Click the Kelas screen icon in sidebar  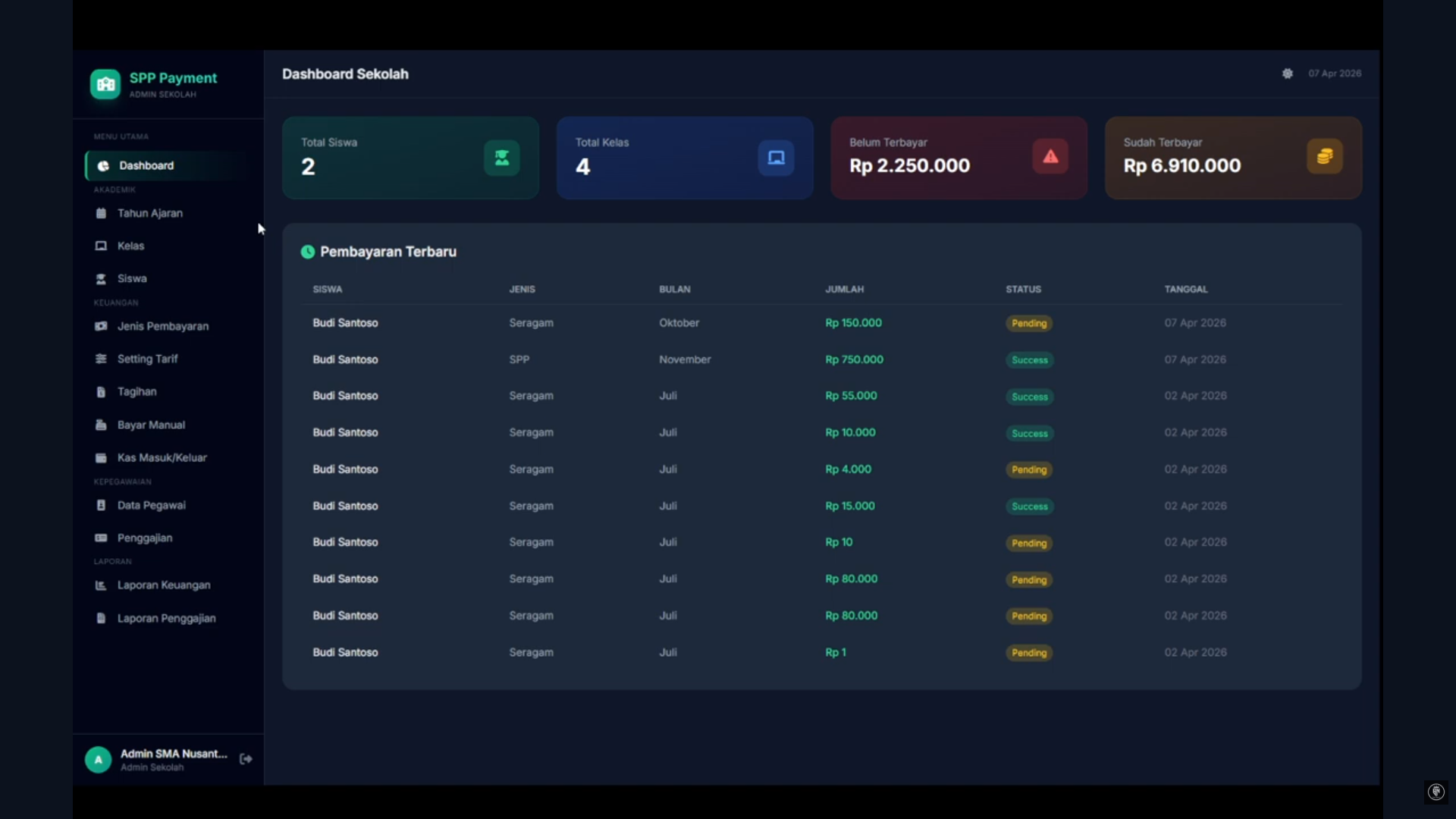101,246
